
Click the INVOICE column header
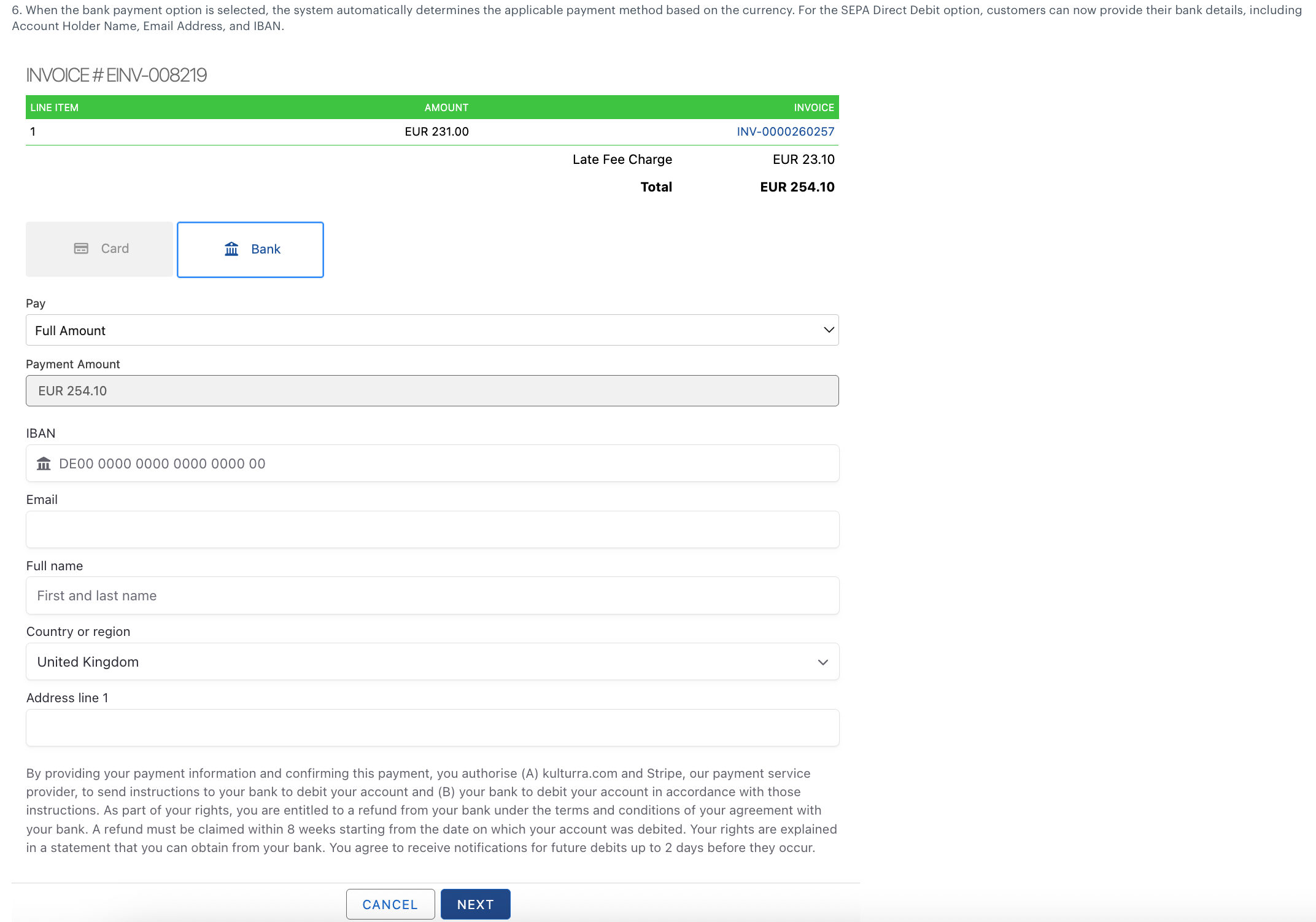pyautogui.click(x=813, y=107)
